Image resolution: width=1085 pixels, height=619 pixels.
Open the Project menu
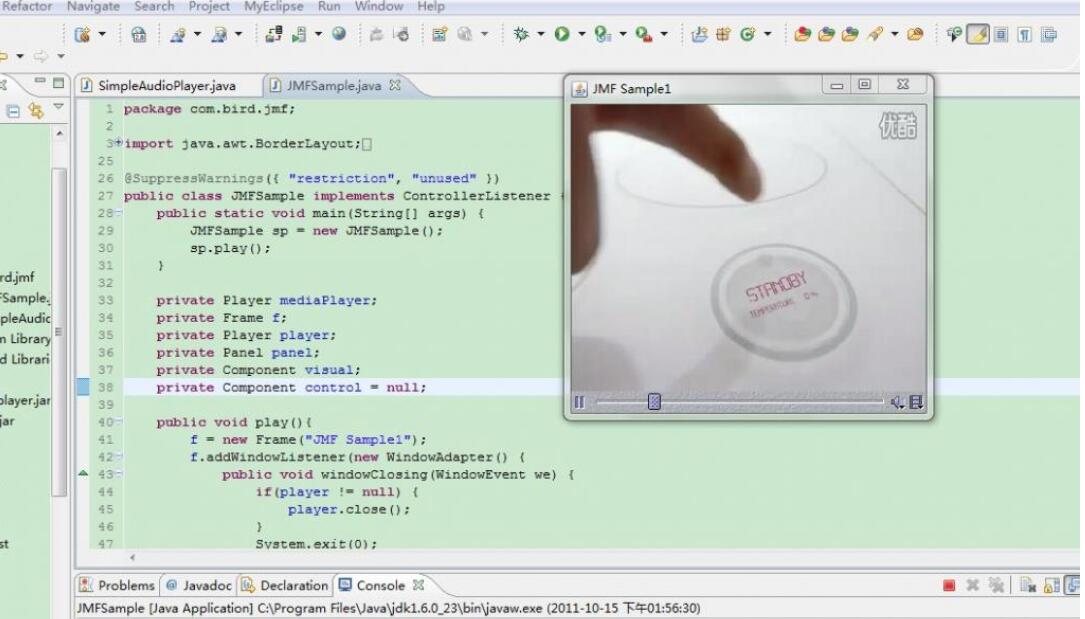pyautogui.click(x=208, y=7)
